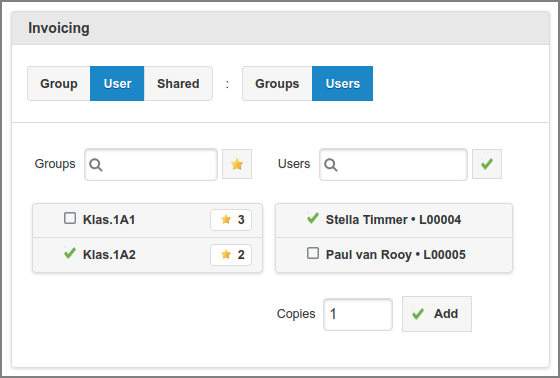Click the Copies number field

pyautogui.click(x=358, y=314)
